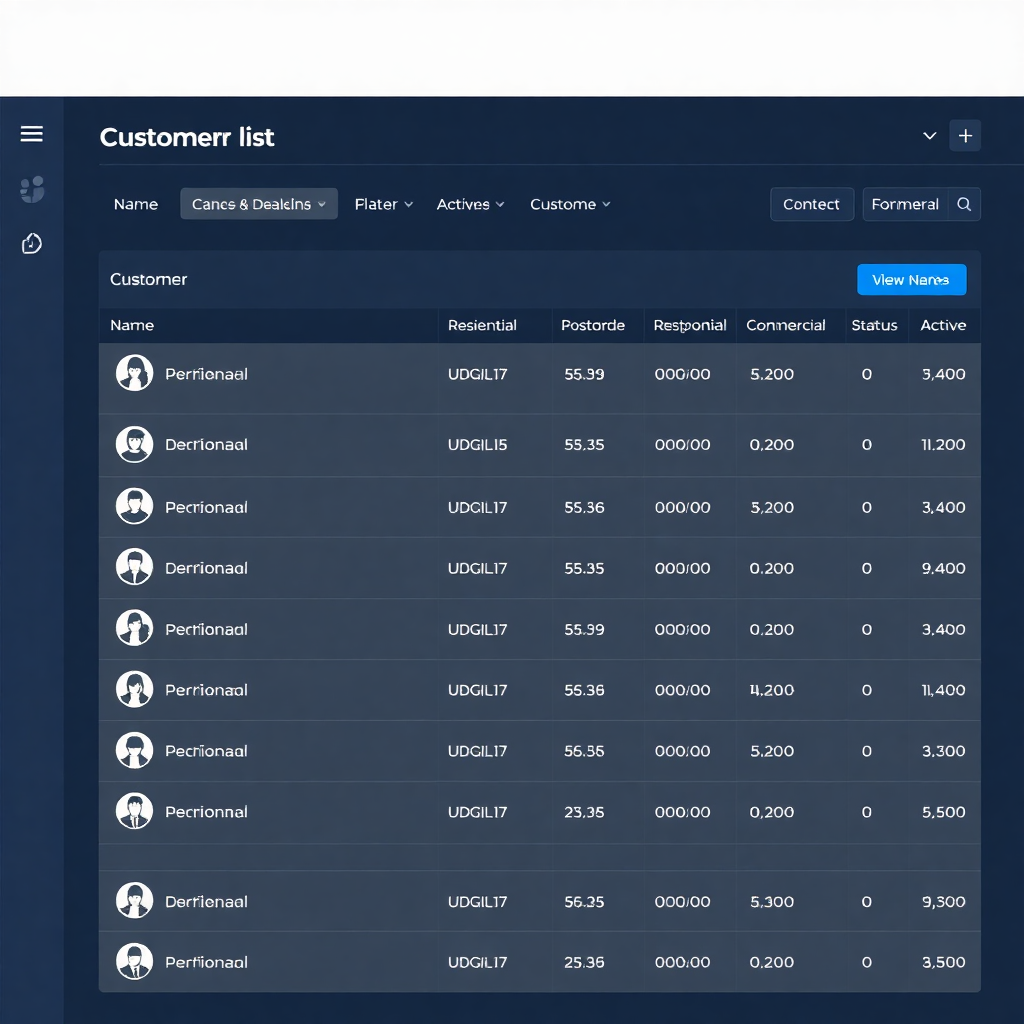
Task: Click the View Nares button
Action: [911, 280]
